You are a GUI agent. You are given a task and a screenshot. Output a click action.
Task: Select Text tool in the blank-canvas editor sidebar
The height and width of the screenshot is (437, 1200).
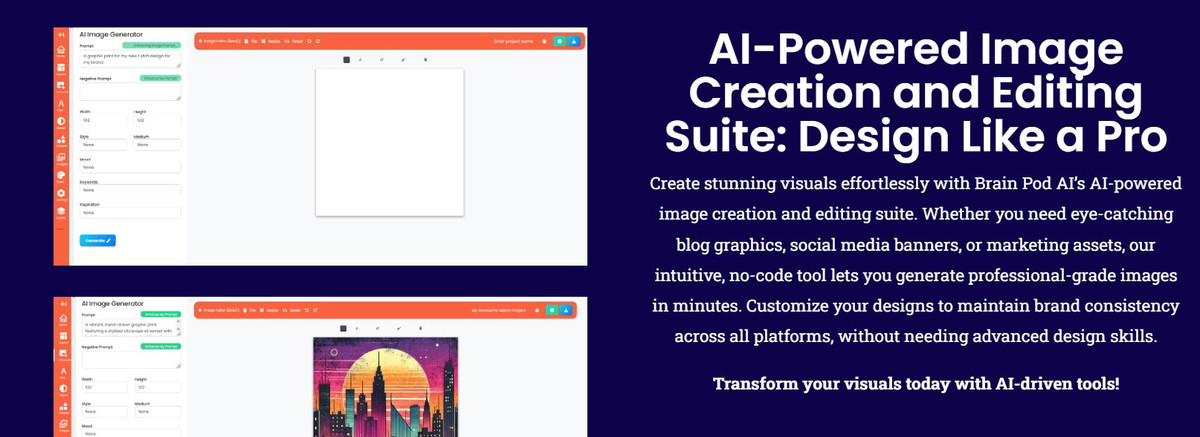coord(60,106)
